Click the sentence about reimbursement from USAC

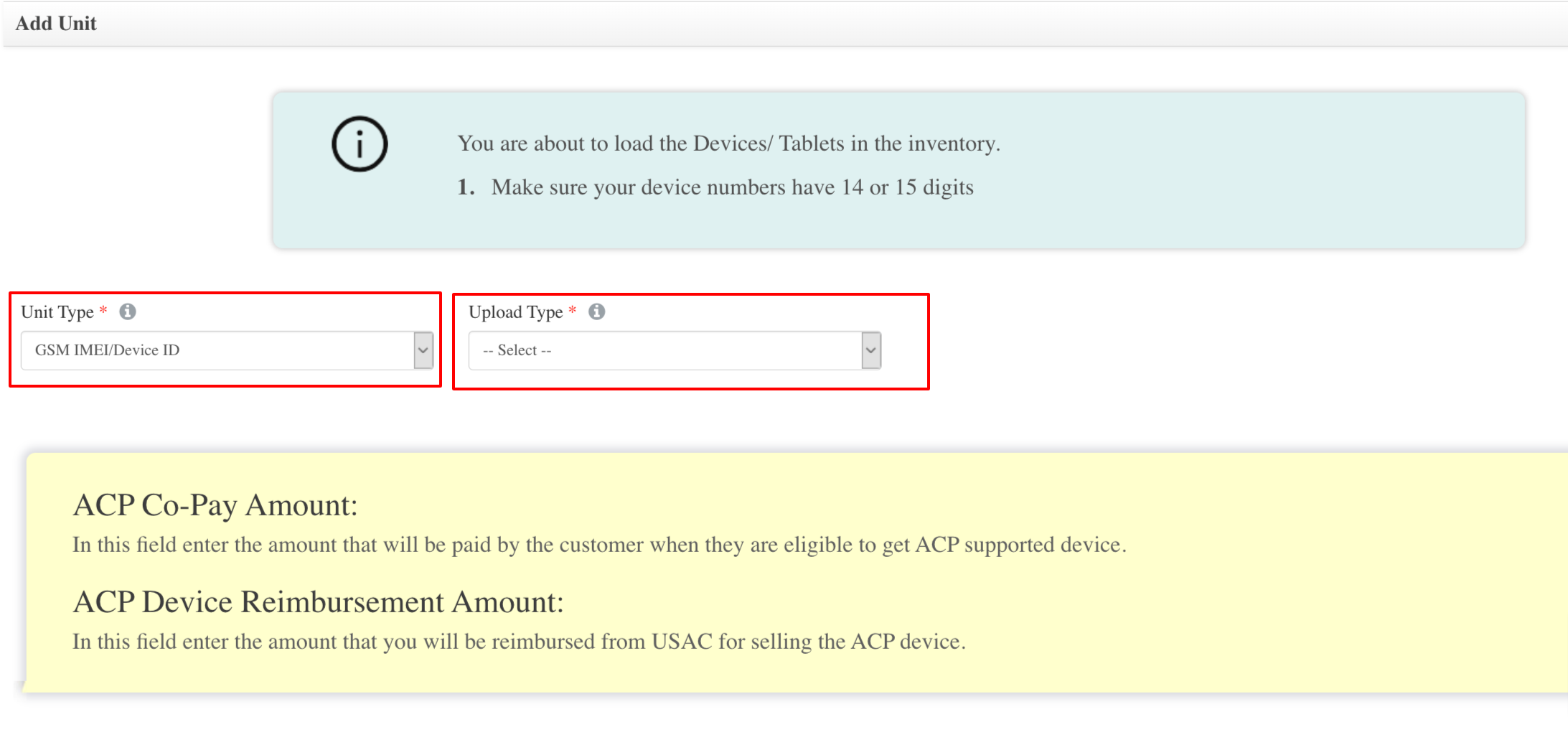point(519,641)
